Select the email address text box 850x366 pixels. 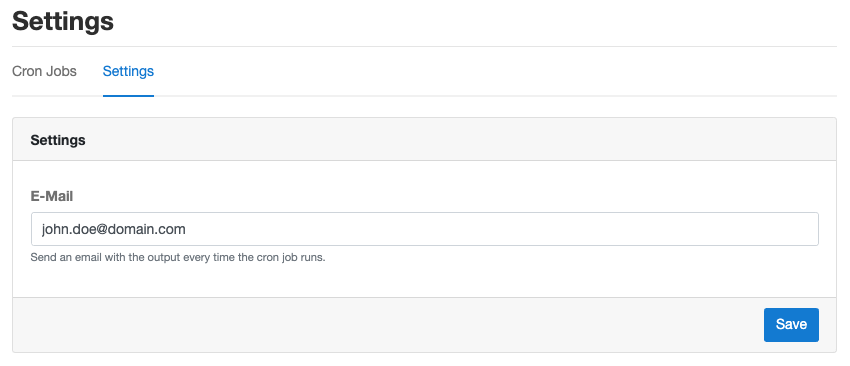point(424,229)
